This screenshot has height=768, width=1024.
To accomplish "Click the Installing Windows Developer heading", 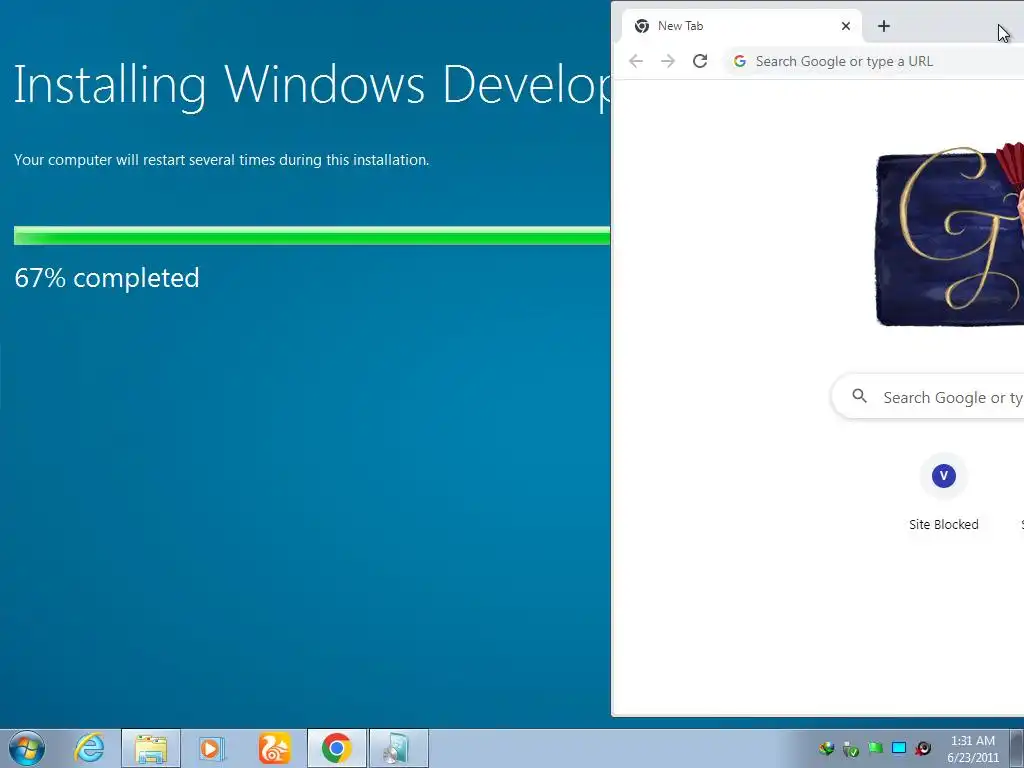I will pyautogui.click(x=312, y=85).
